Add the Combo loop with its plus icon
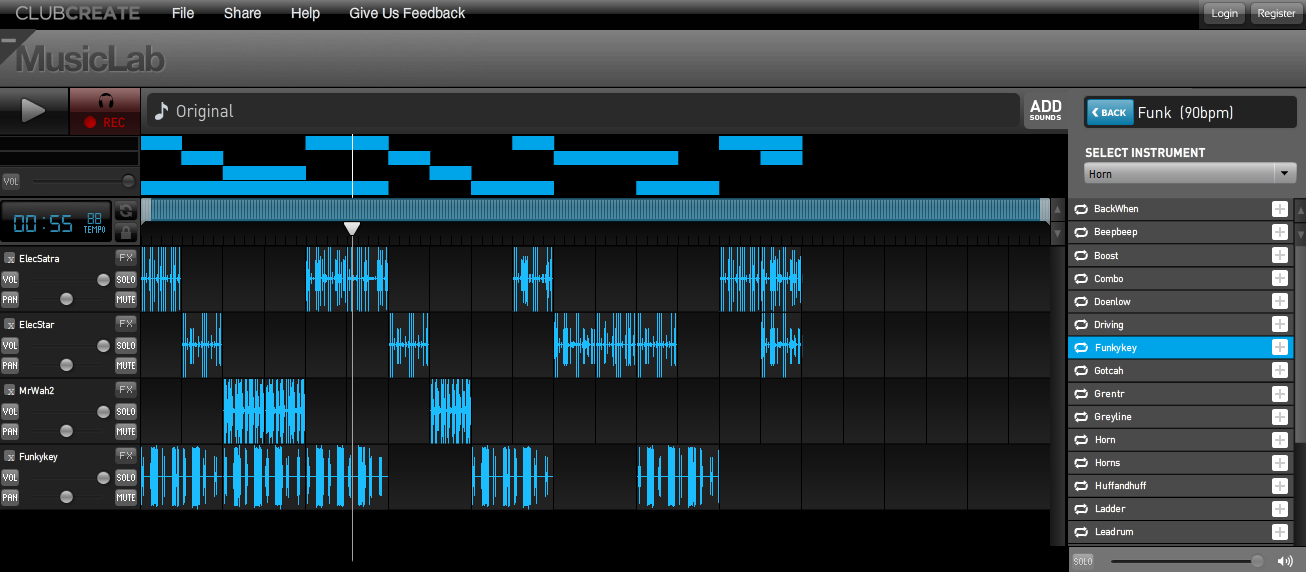The image size is (1306, 572). pyautogui.click(x=1279, y=278)
